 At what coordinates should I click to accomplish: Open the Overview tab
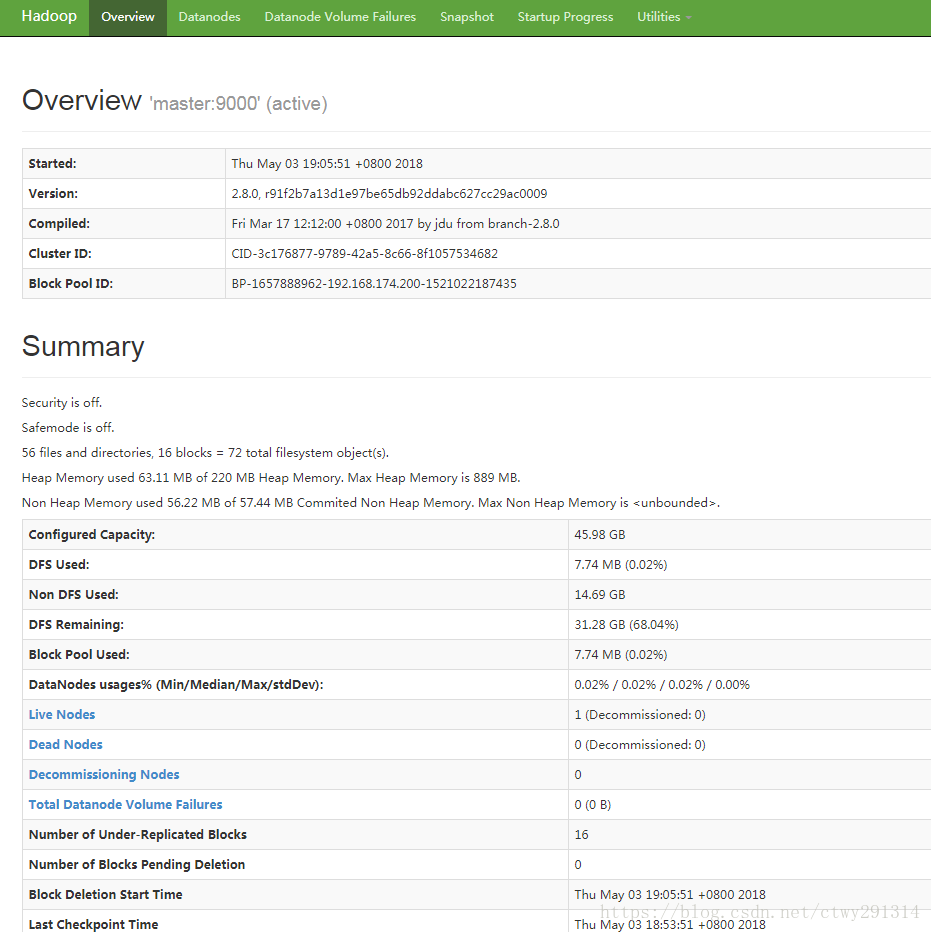tap(128, 17)
